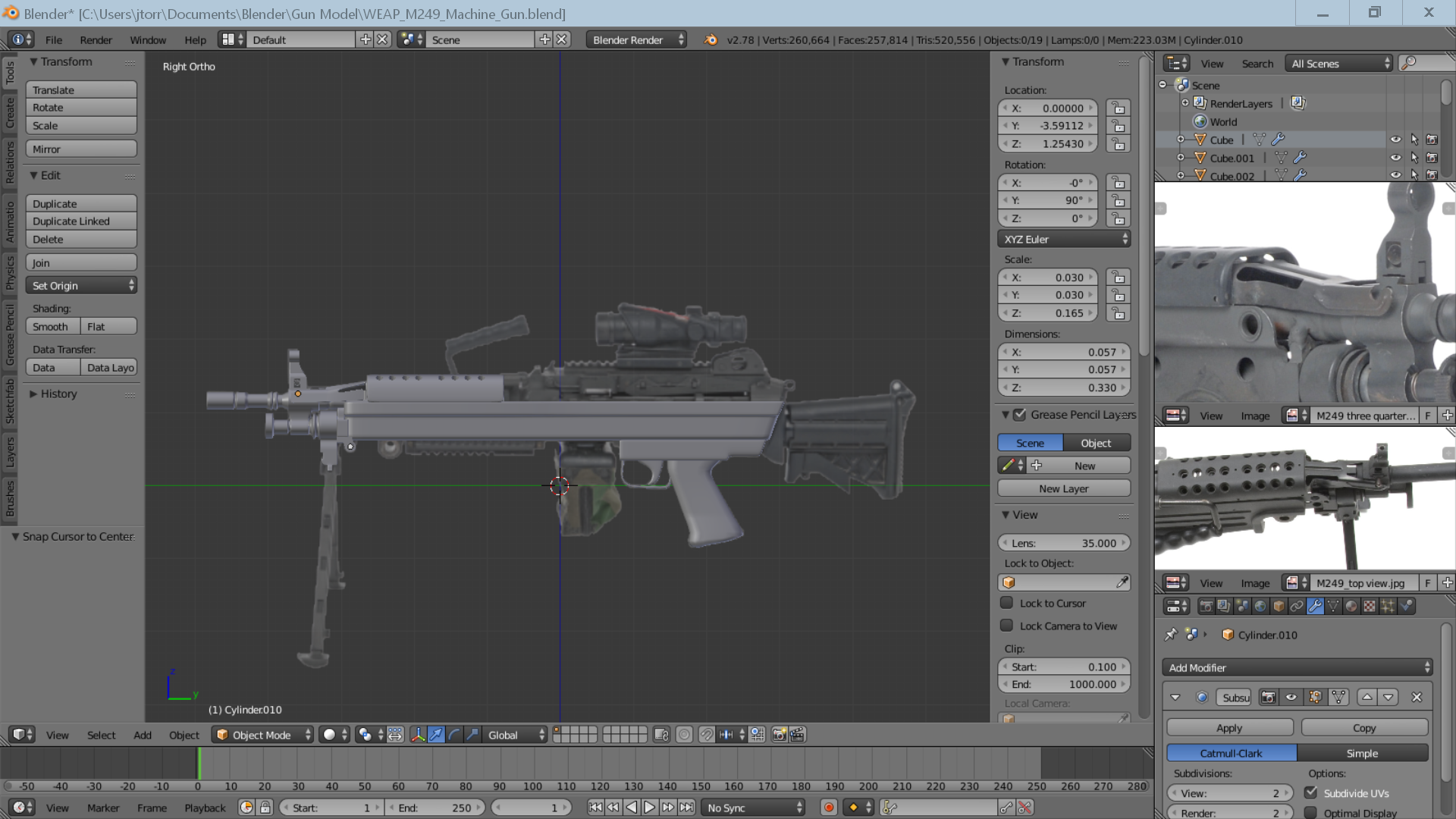Click the Translate button
The width and height of the screenshot is (1456, 819).
(81, 89)
